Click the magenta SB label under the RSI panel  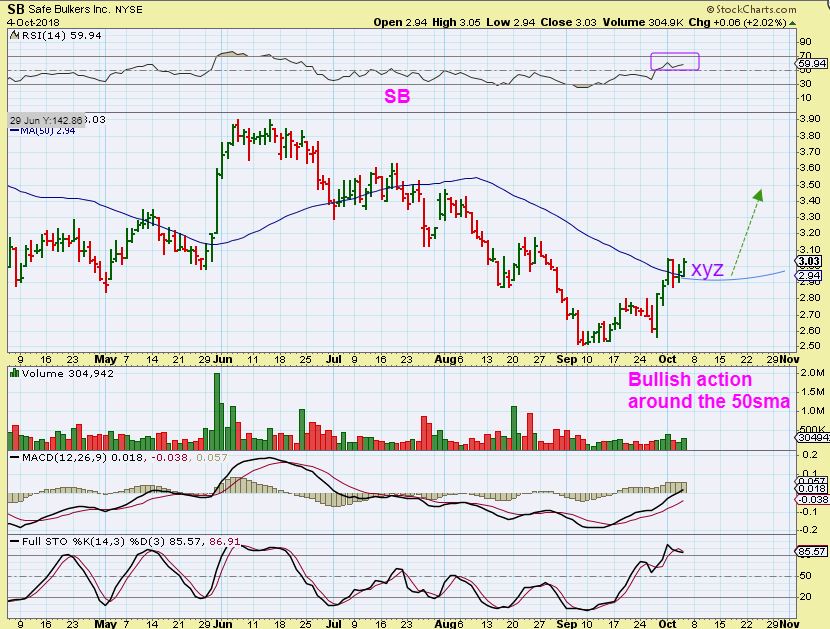397,96
